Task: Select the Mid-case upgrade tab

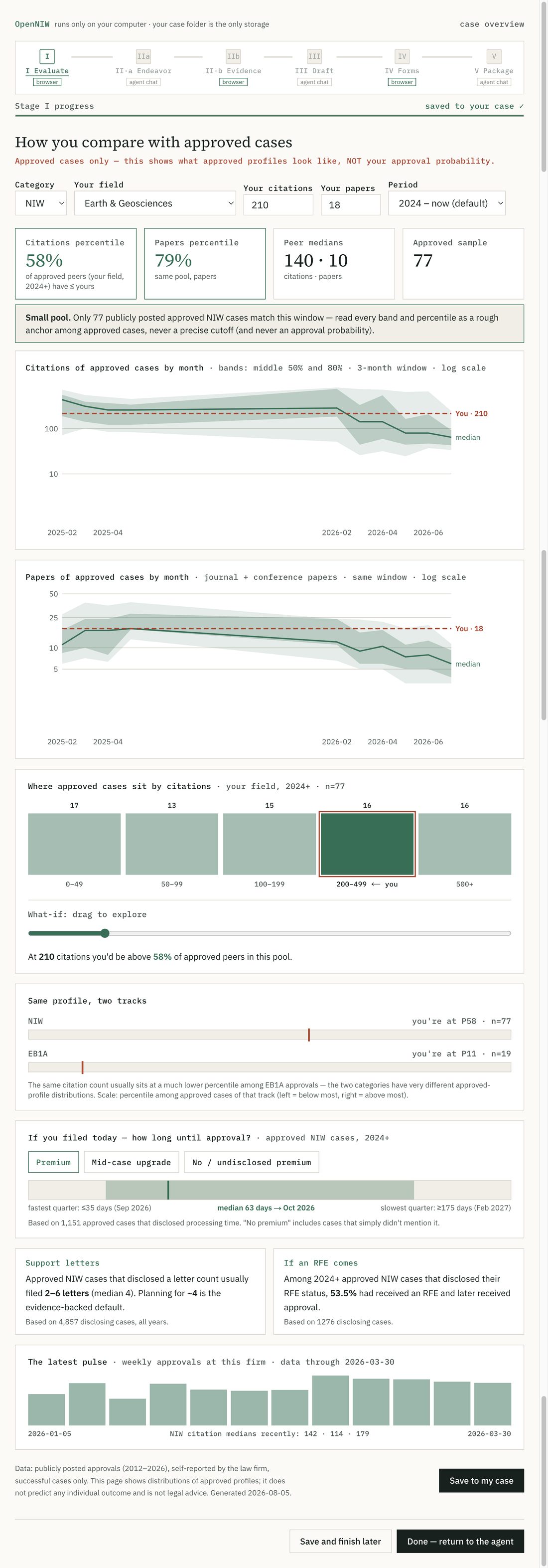Action: tap(132, 1162)
